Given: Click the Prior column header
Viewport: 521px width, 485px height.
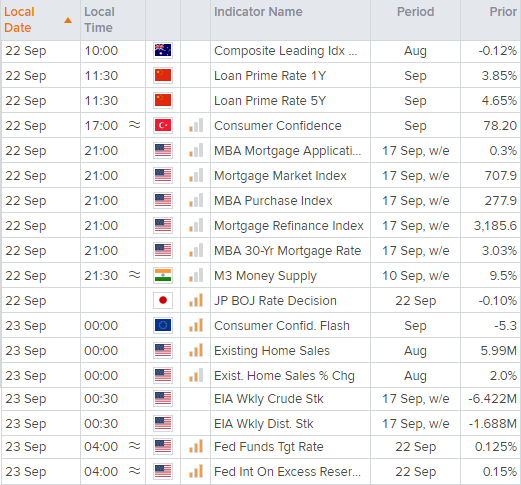Looking at the screenshot, I should pyautogui.click(x=503, y=12).
